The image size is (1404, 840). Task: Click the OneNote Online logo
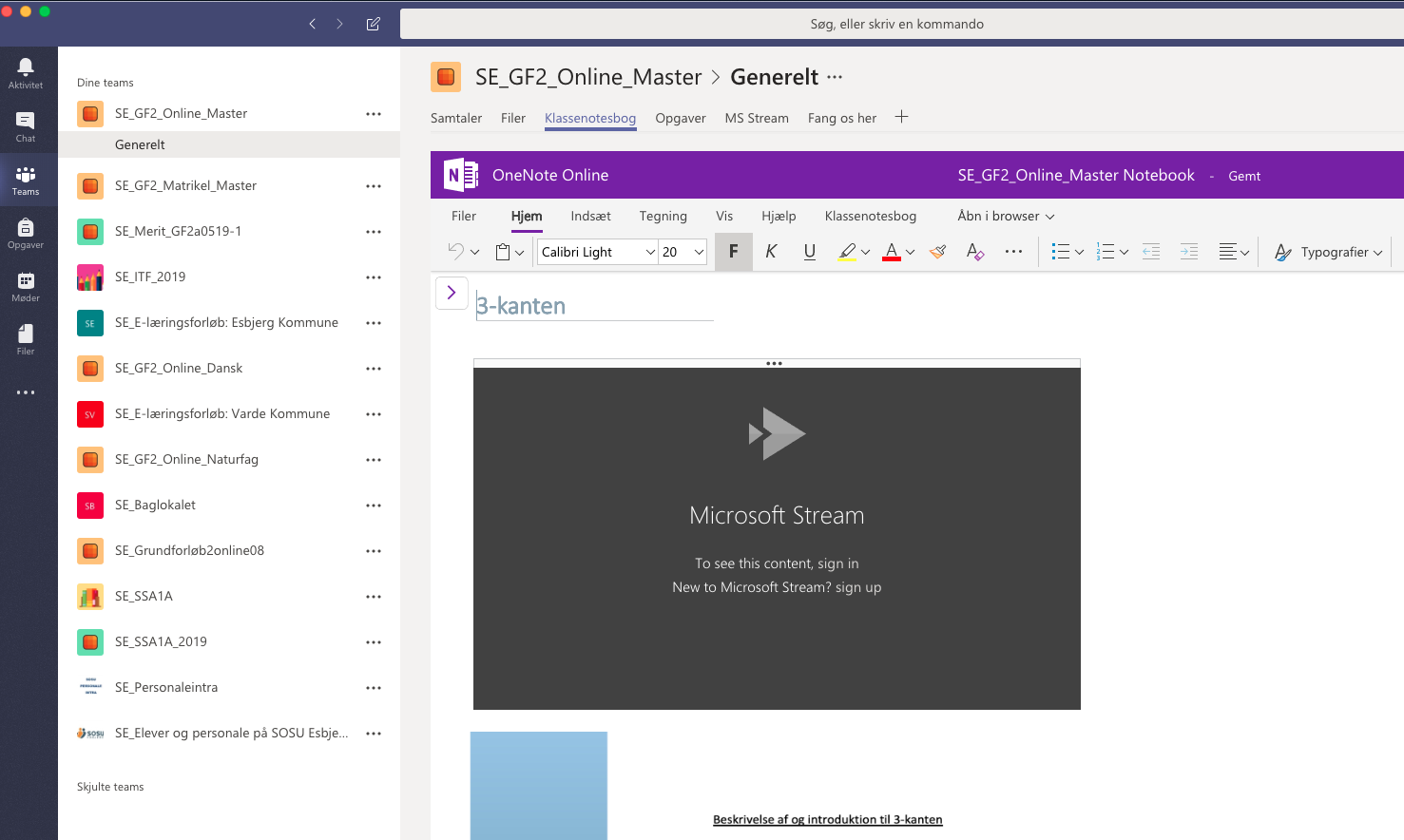click(461, 175)
